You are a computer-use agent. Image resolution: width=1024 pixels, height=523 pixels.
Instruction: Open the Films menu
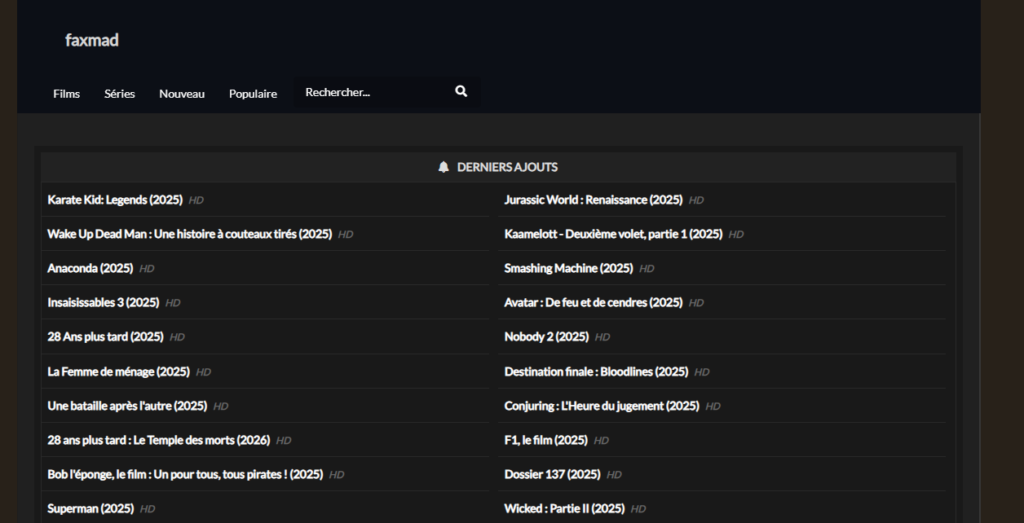tap(66, 94)
